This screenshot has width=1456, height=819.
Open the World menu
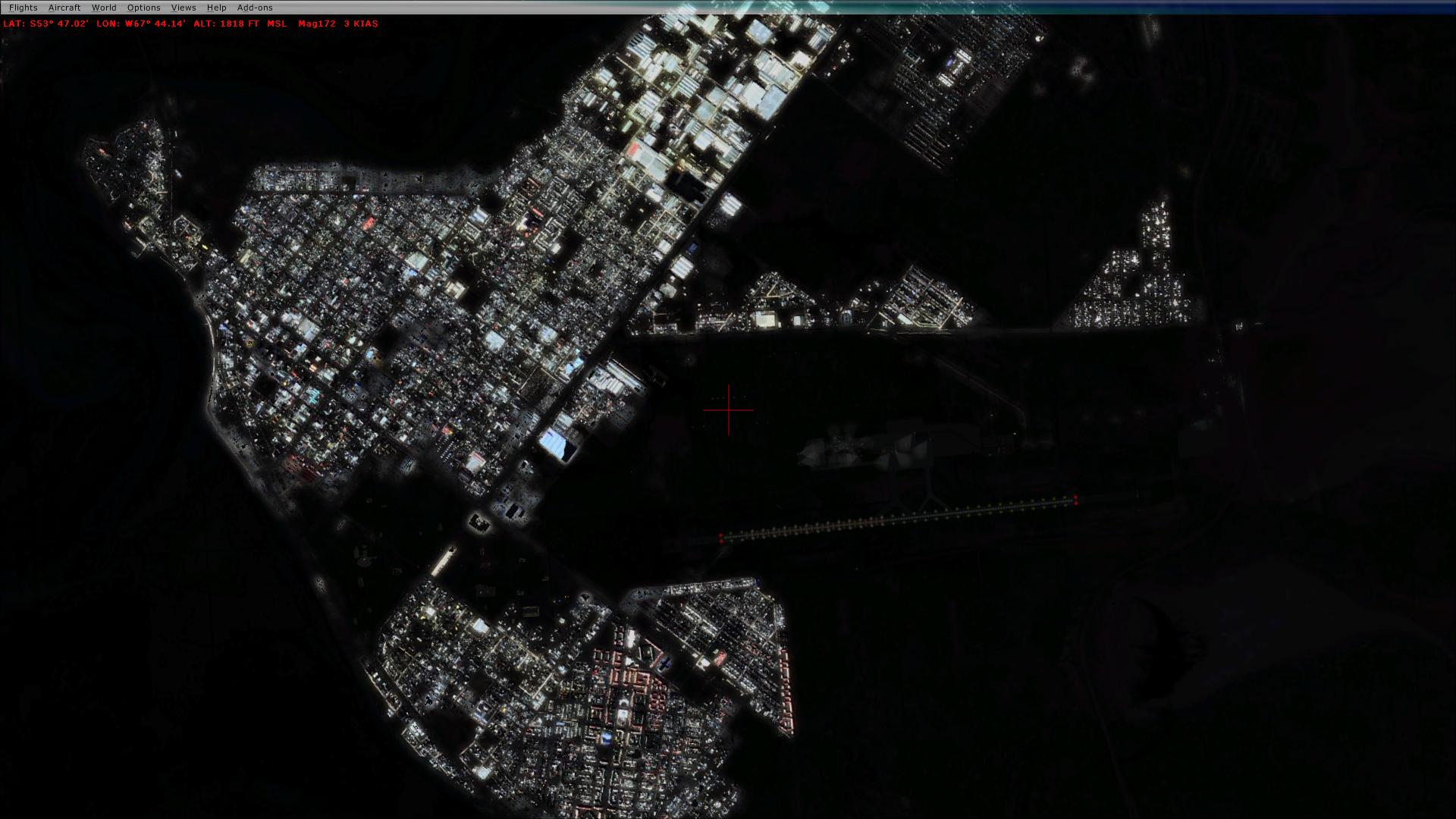point(104,8)
